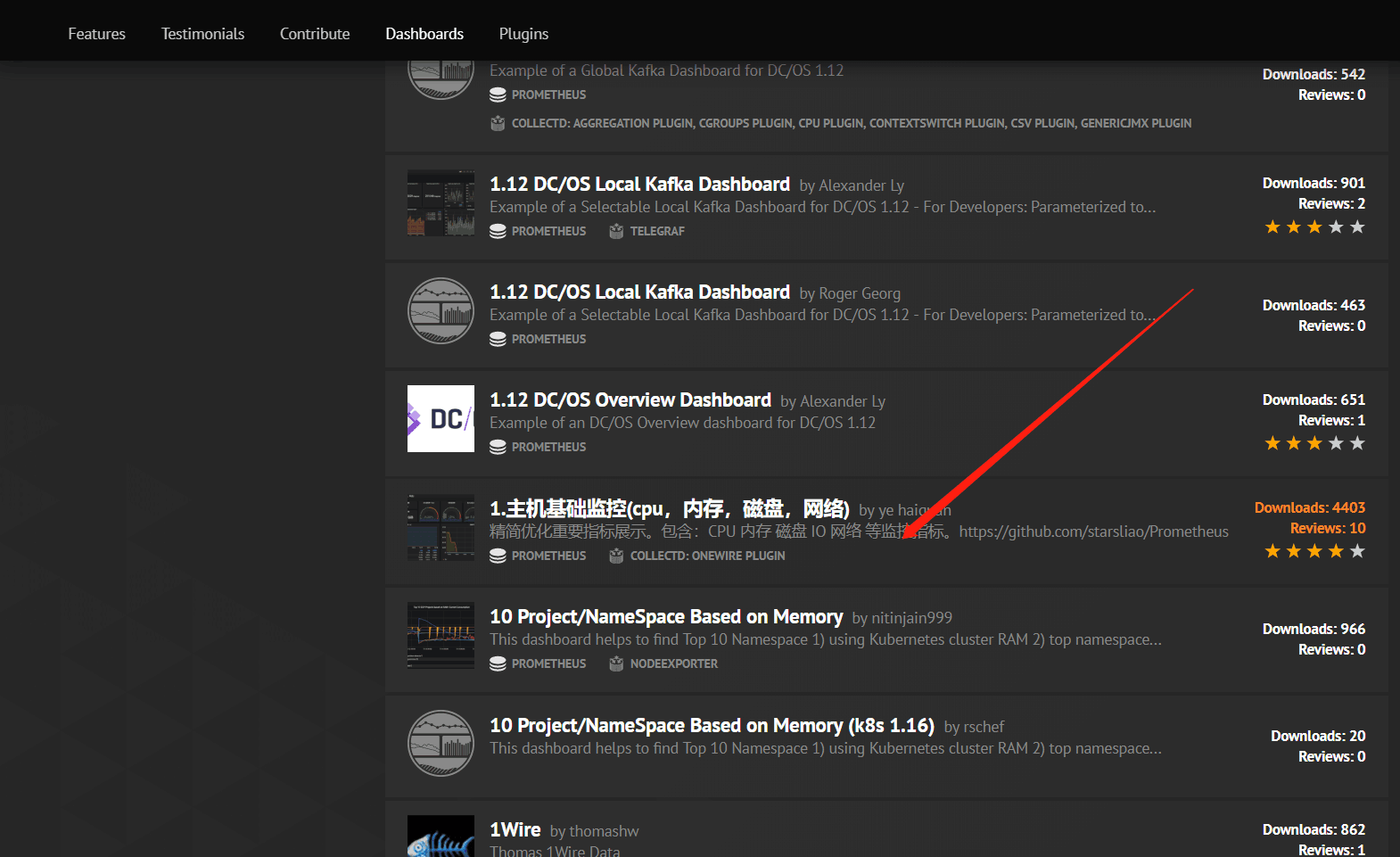Viewport: 1400px width, 857px height.
Task: Click 'Example of a Global Kafka Dashboard' description
Action: click(x=666, y=70)
